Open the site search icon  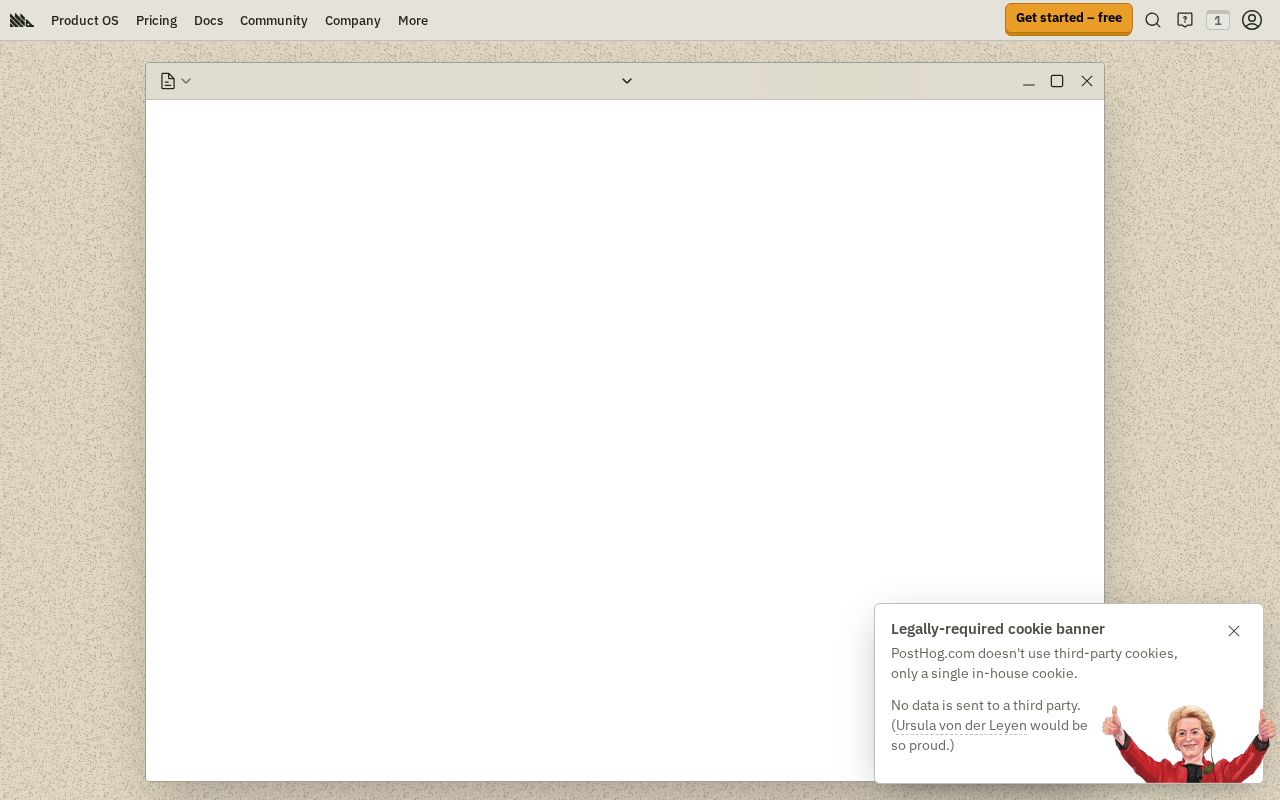1153,20
